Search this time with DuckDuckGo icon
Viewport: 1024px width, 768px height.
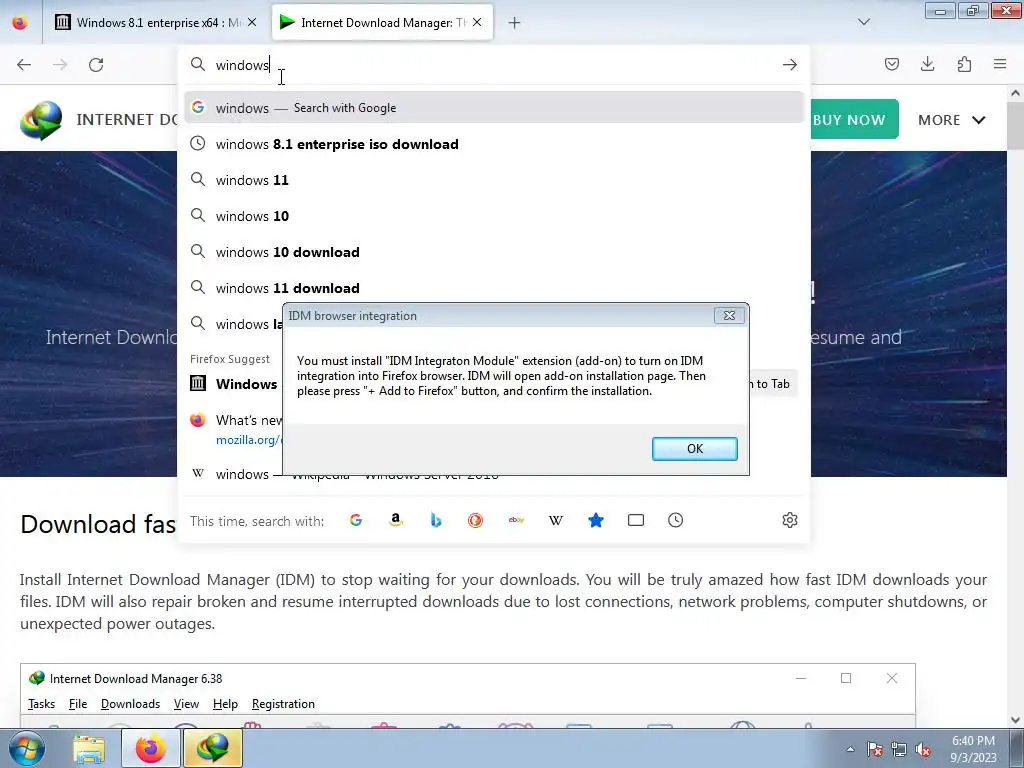click(475, 520)
